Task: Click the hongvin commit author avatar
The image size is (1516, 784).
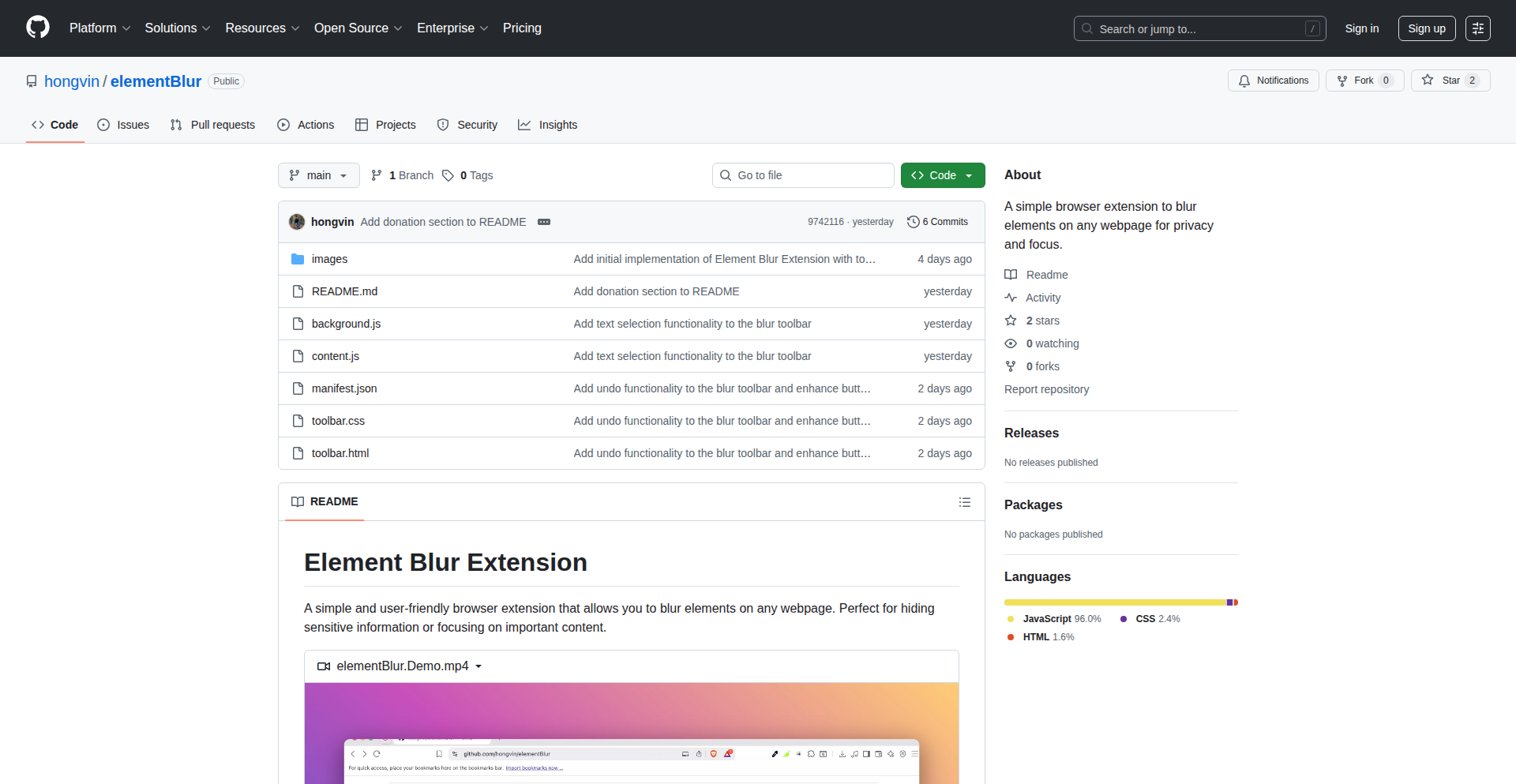Action: pos(297,222)
